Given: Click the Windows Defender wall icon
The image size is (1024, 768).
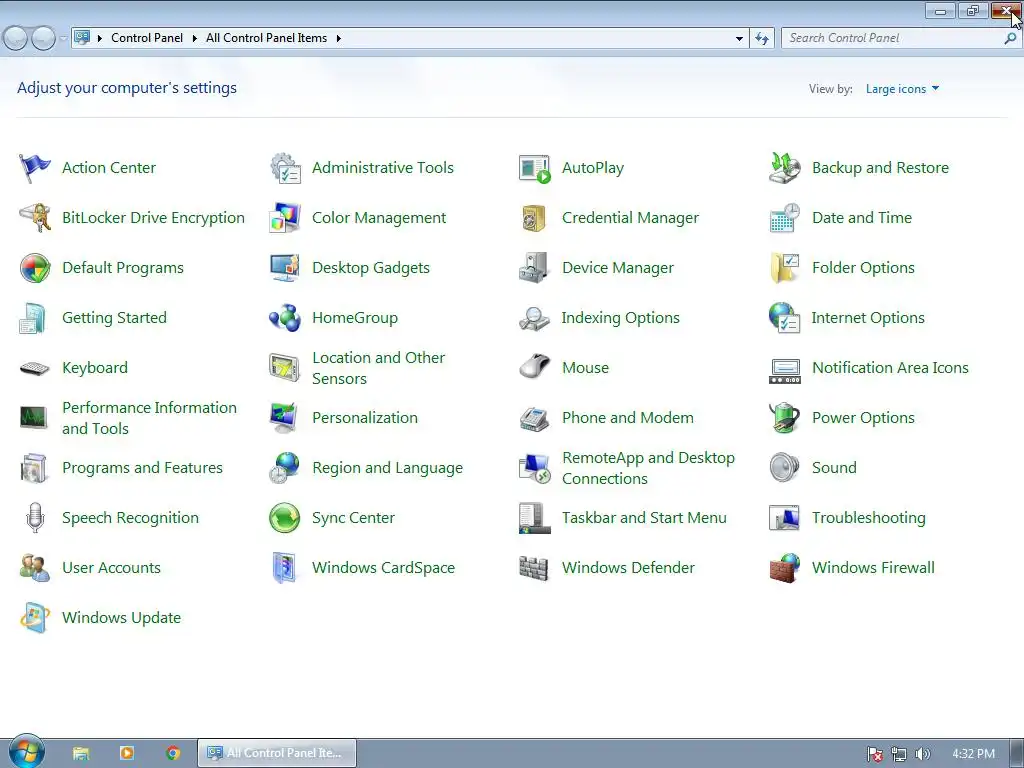Looking at the screenshot, I should point(535,568).
